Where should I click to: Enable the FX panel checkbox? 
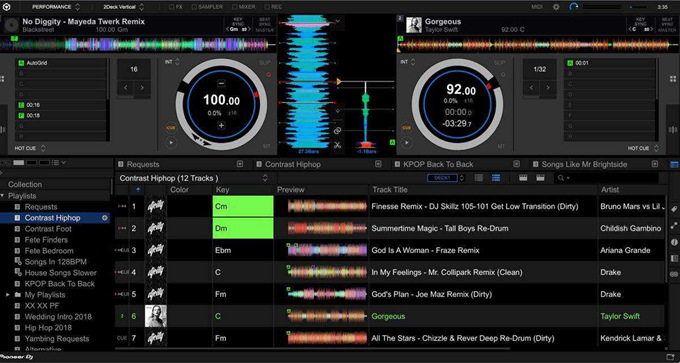(x=176, y=7)
